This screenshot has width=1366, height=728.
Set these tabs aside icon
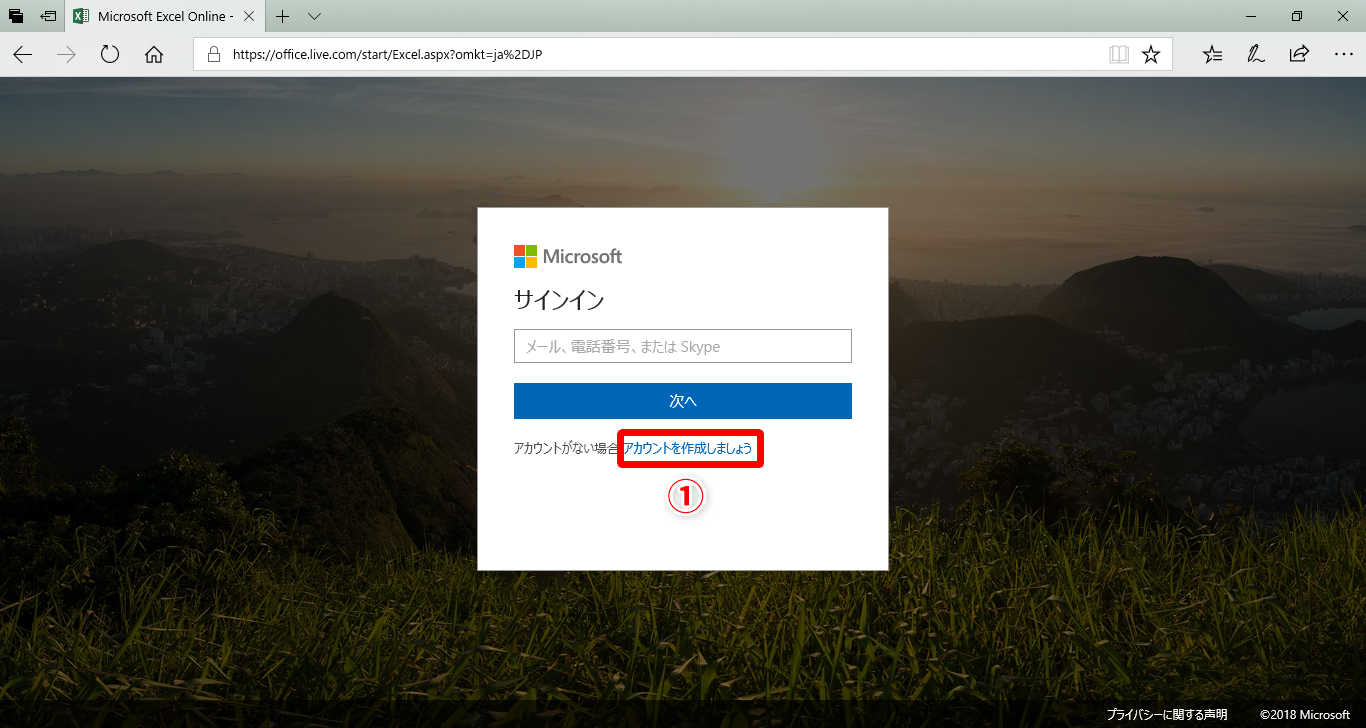point(48,17)
